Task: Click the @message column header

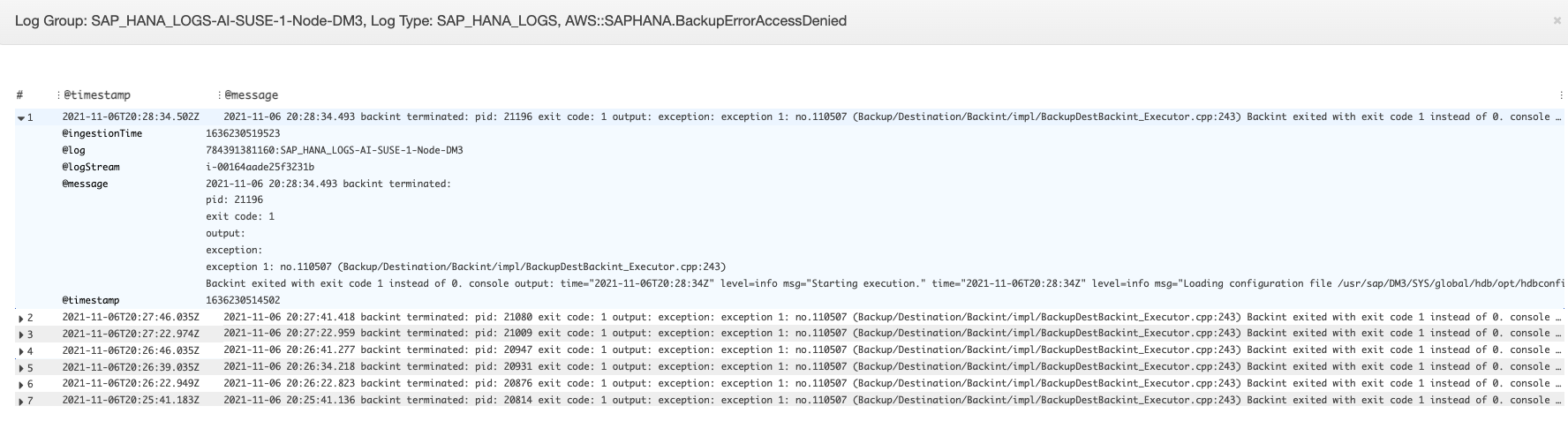Action: [252, 95]
